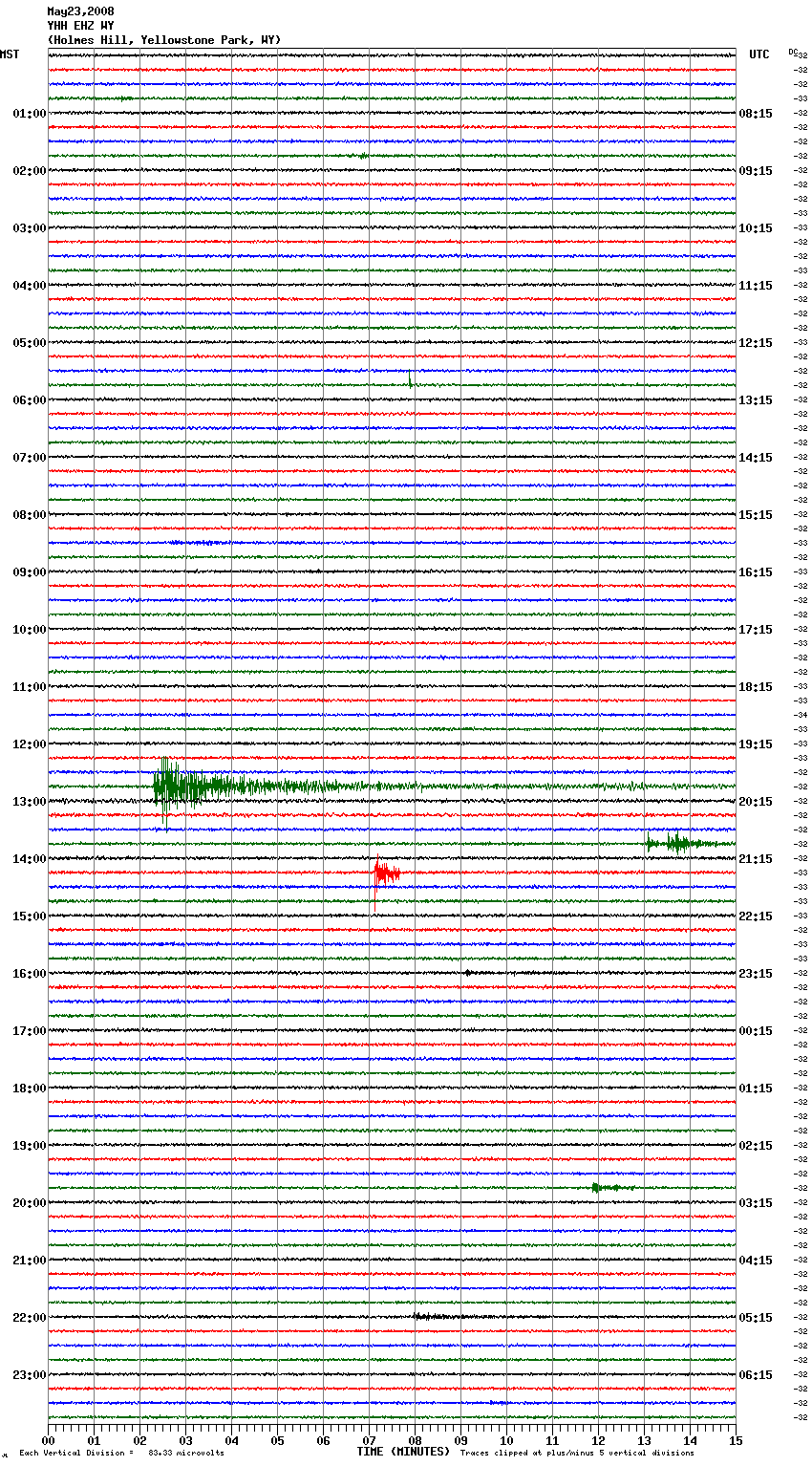This screenshot has height=1466, width=812.
Task: Select the 08:00 MST time label
Action: 30,515
